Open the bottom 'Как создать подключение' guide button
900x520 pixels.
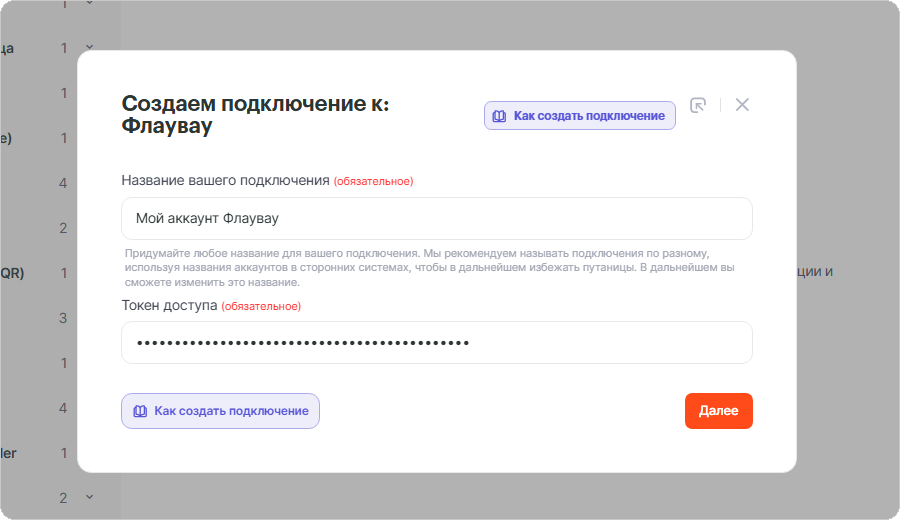pos(220,411)
